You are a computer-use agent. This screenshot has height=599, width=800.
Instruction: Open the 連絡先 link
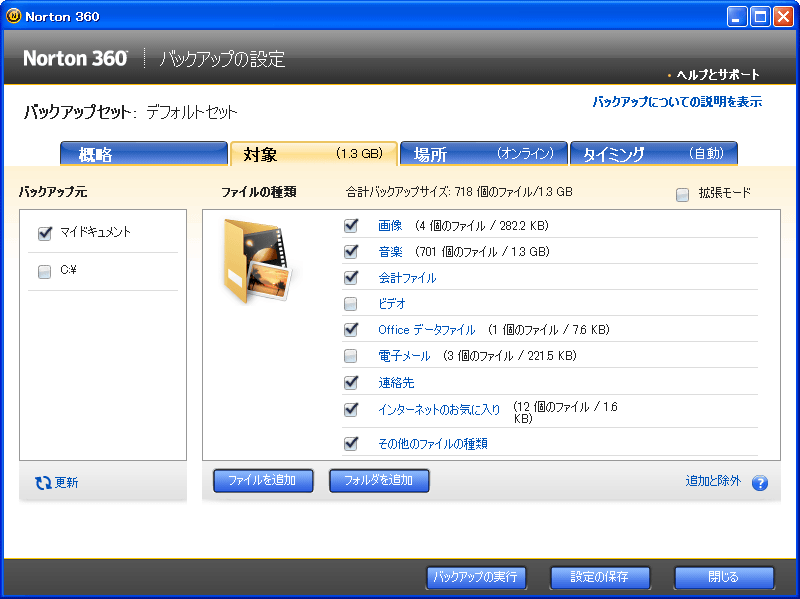pos(396,383)
